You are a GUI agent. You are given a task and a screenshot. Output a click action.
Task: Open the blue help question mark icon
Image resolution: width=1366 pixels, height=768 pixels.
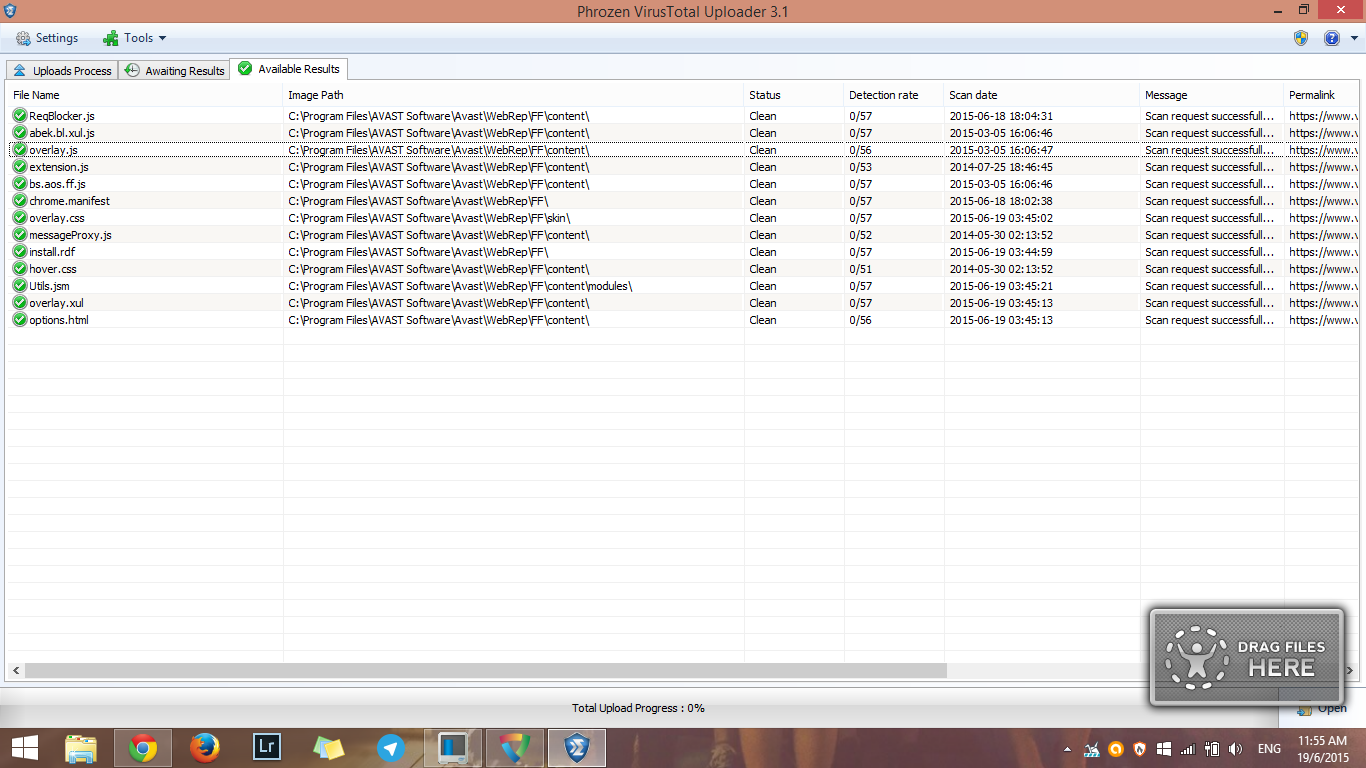click(x=1332, y=38)
